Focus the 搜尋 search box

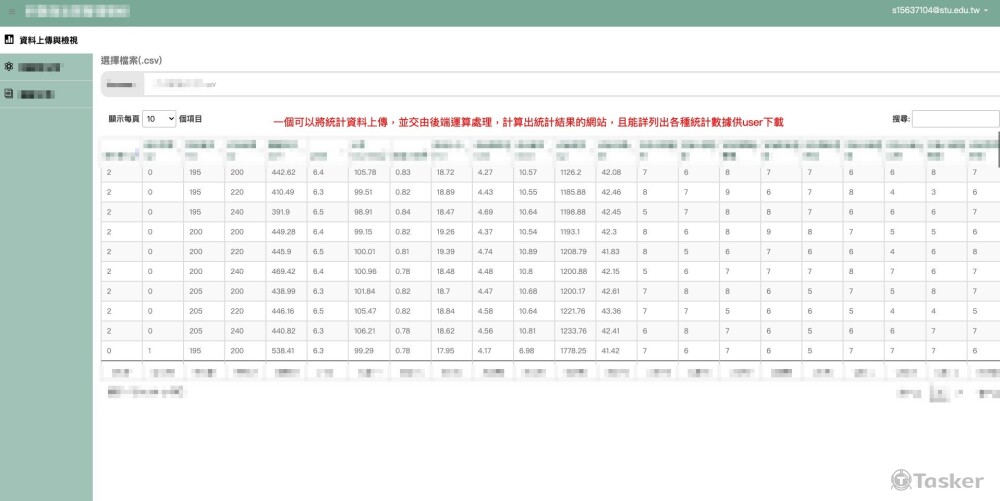tap(955, 119)
